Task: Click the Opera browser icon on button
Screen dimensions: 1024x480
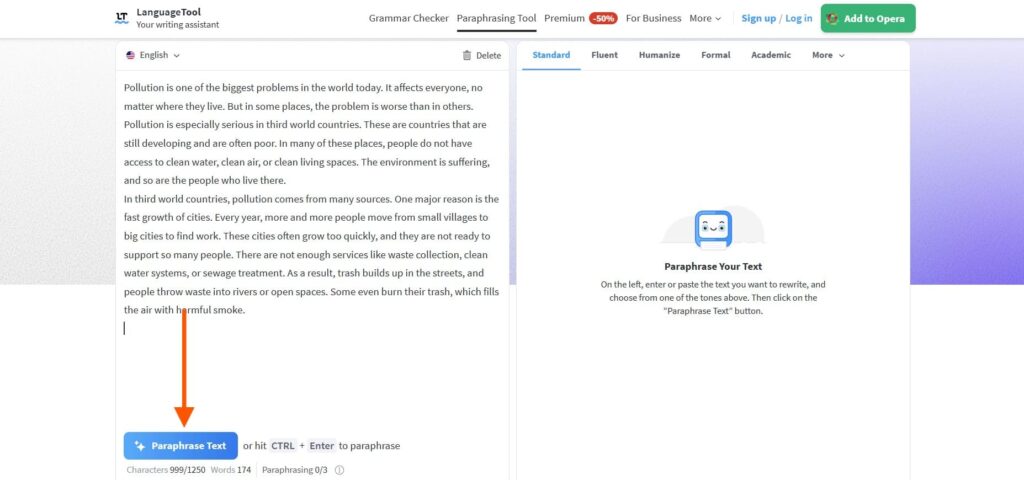Action: coord(832,18)
